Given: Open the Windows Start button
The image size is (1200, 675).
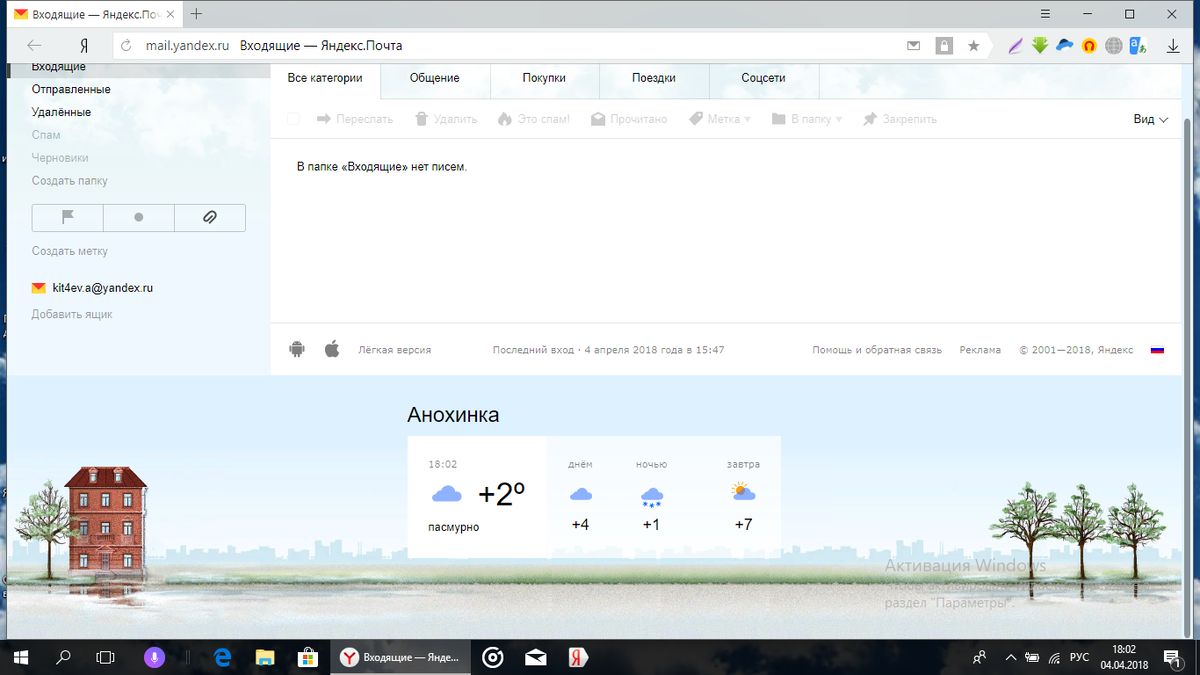Looking at the screenshot, I should [20, 657].
